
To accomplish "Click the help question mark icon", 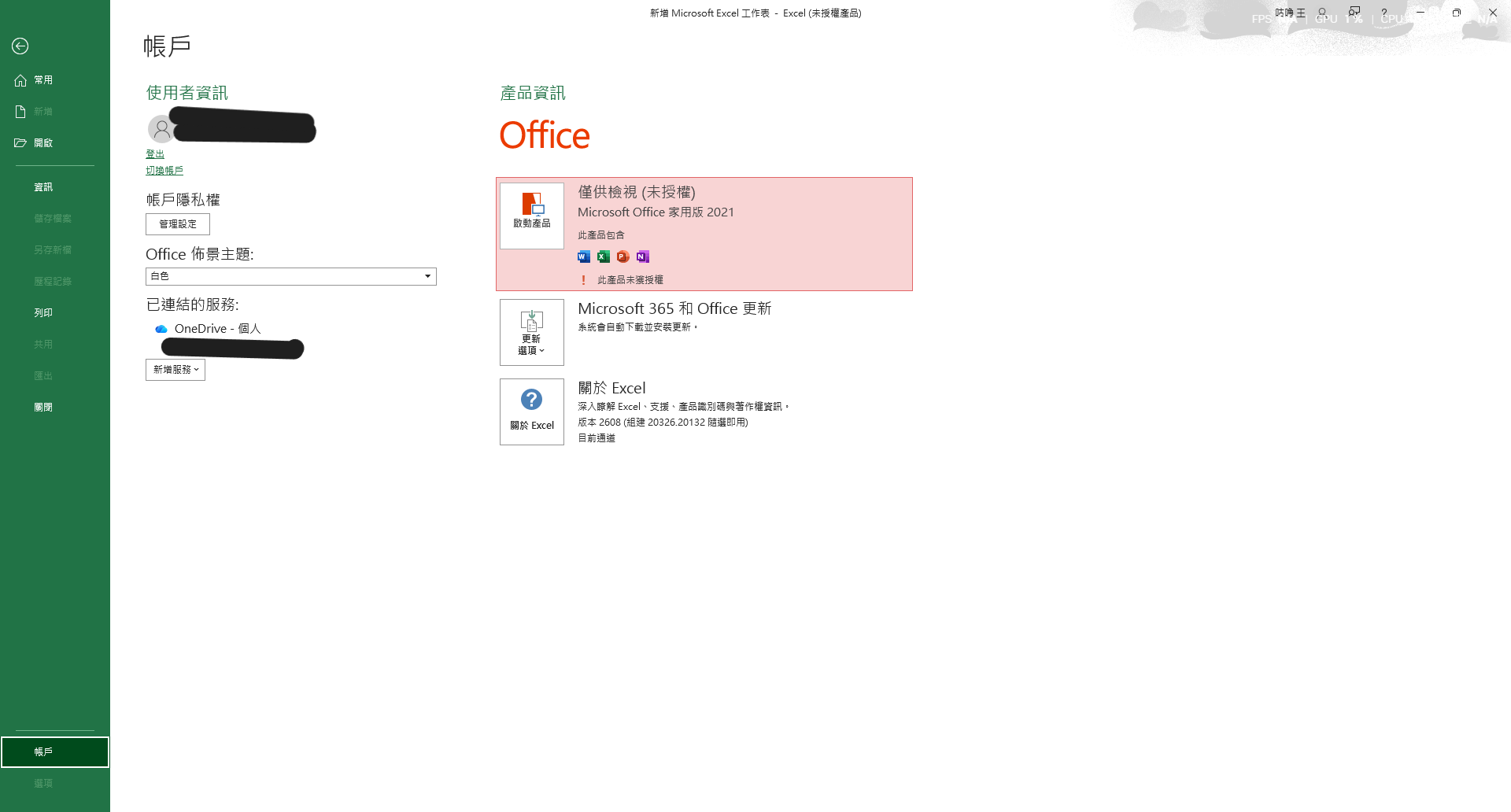I will coord(1384,13).
